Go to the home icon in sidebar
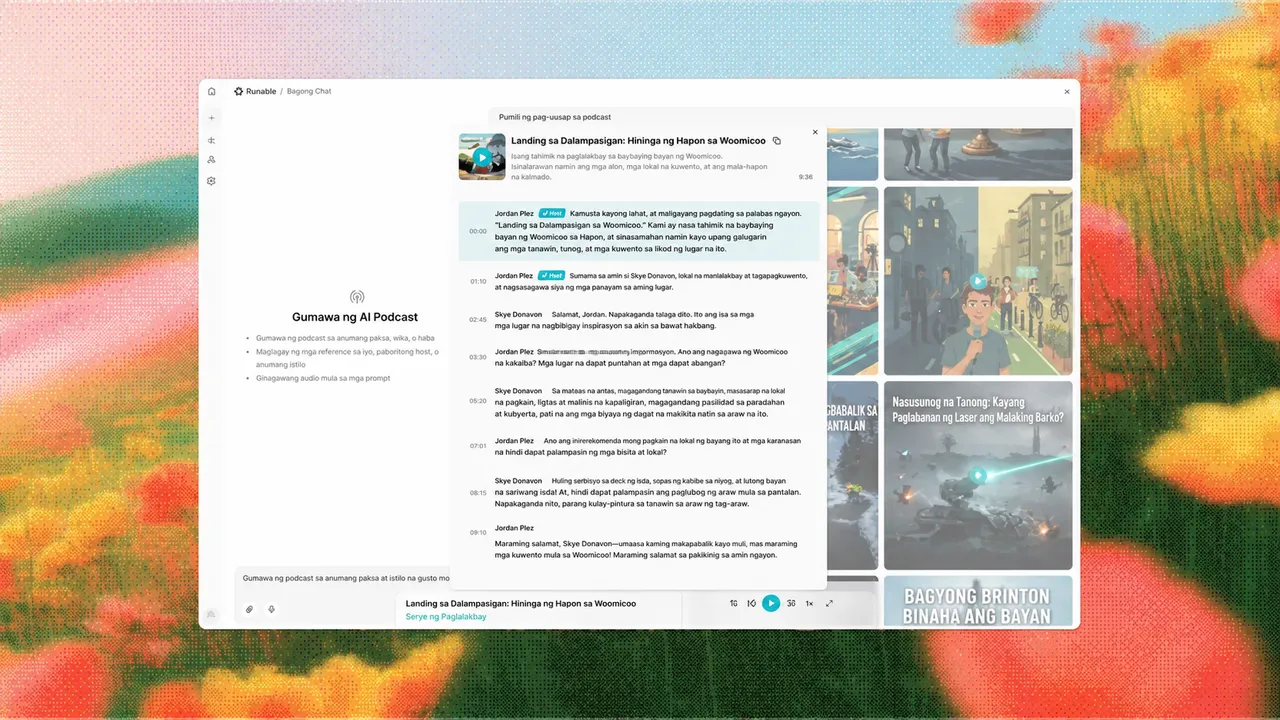This screenshot has width=1280, height=720. pyautogui.click(x=211, y=91)
